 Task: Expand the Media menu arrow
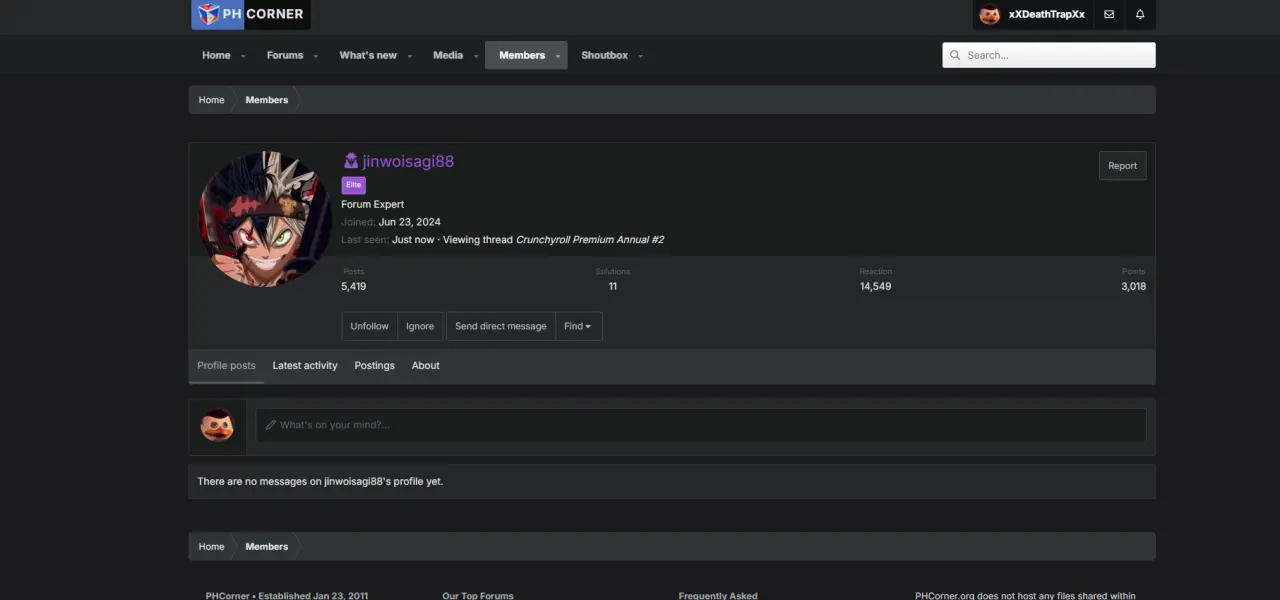tap(476, 56)
